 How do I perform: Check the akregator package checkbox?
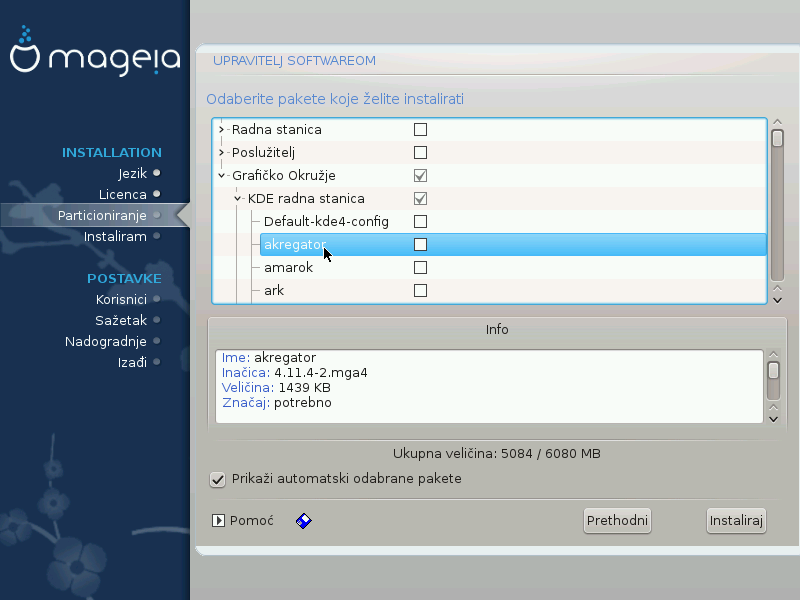pyautogui.click(x=420, y=244)
